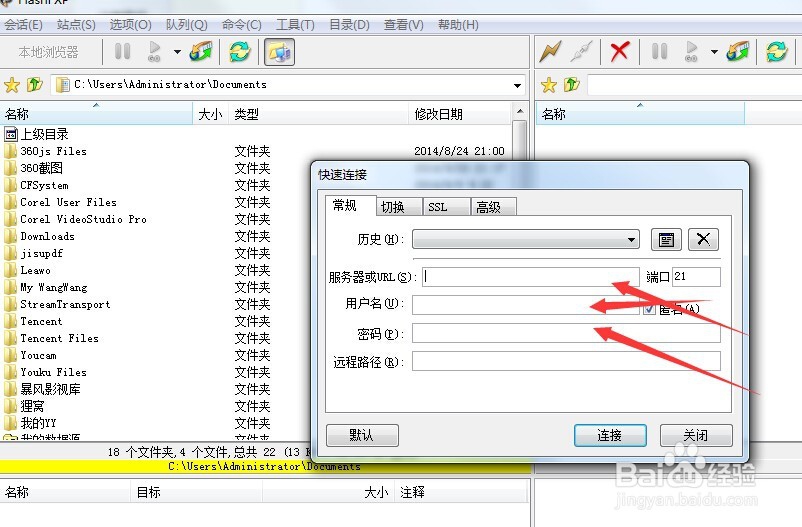
Task: Refresh the local file list
Action: [239, 52]
